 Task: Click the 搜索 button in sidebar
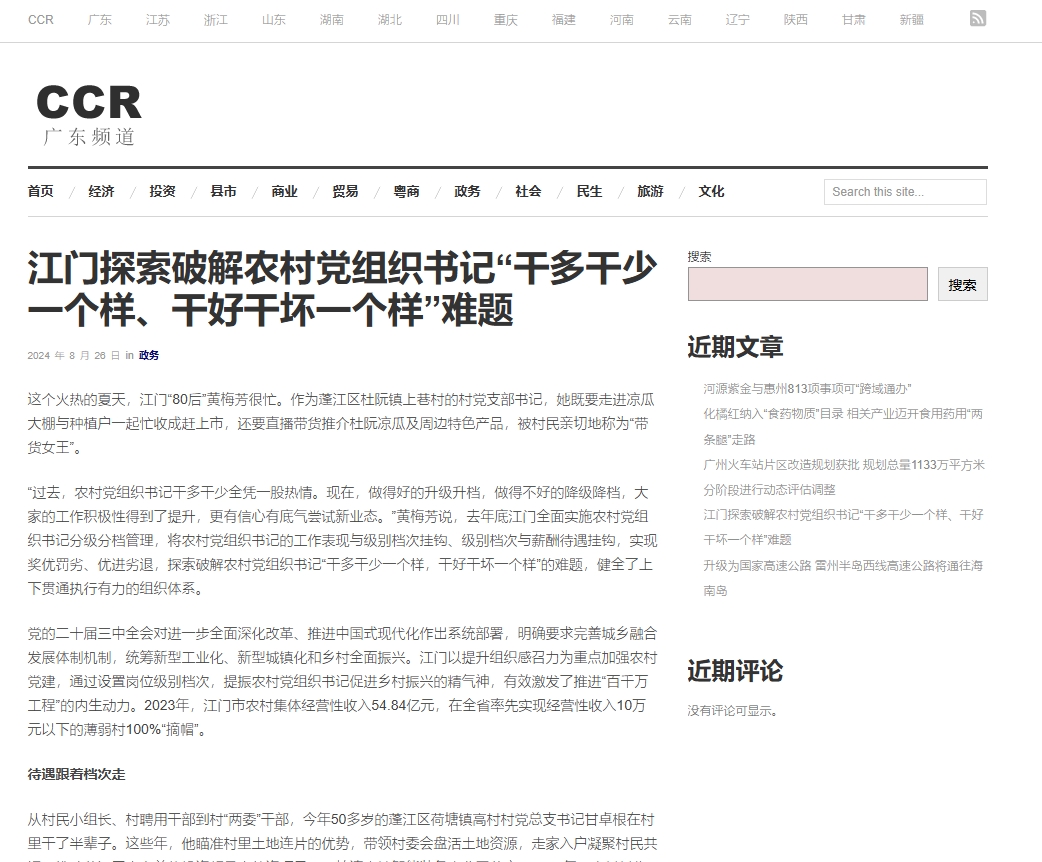click(962, 284)
